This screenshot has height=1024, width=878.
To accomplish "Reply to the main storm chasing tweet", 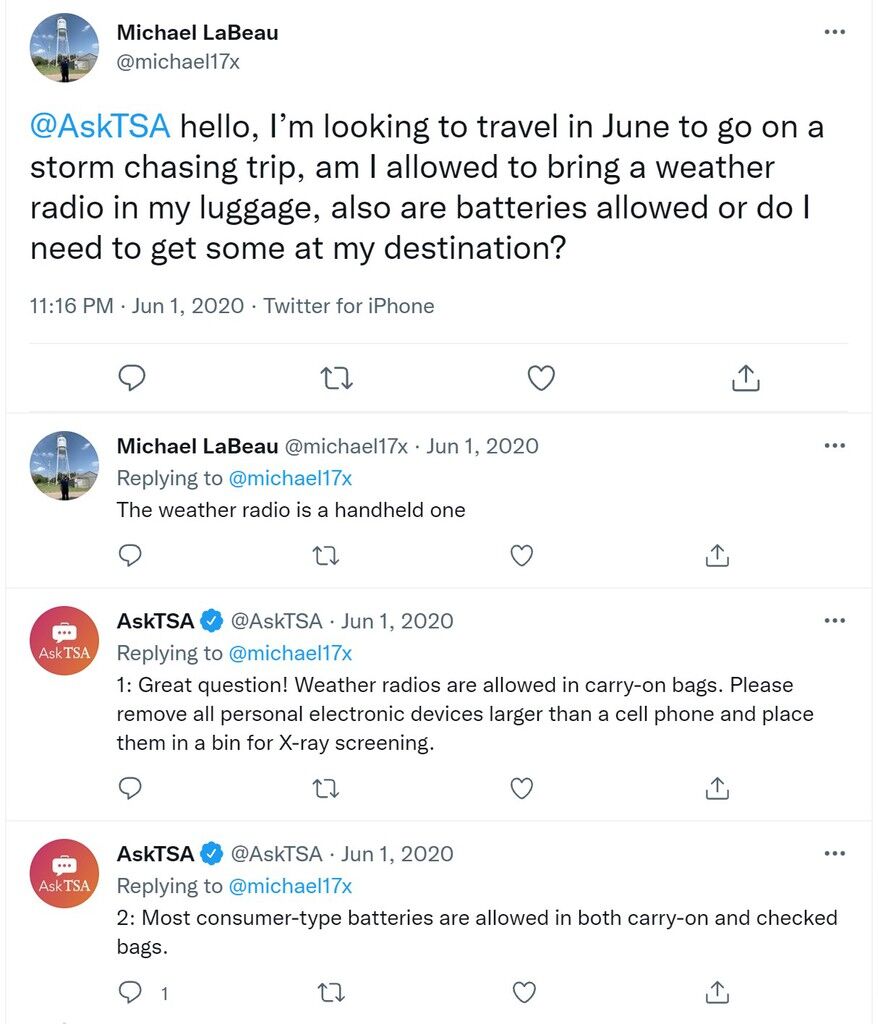I will (132, 377).
